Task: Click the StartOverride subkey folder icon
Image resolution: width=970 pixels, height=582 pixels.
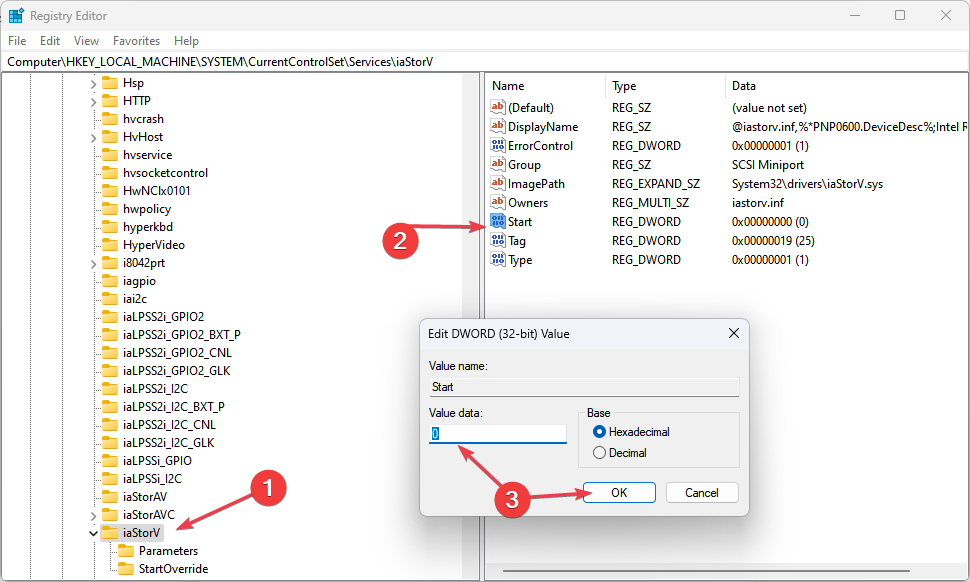Action: (x=126, y=568)
